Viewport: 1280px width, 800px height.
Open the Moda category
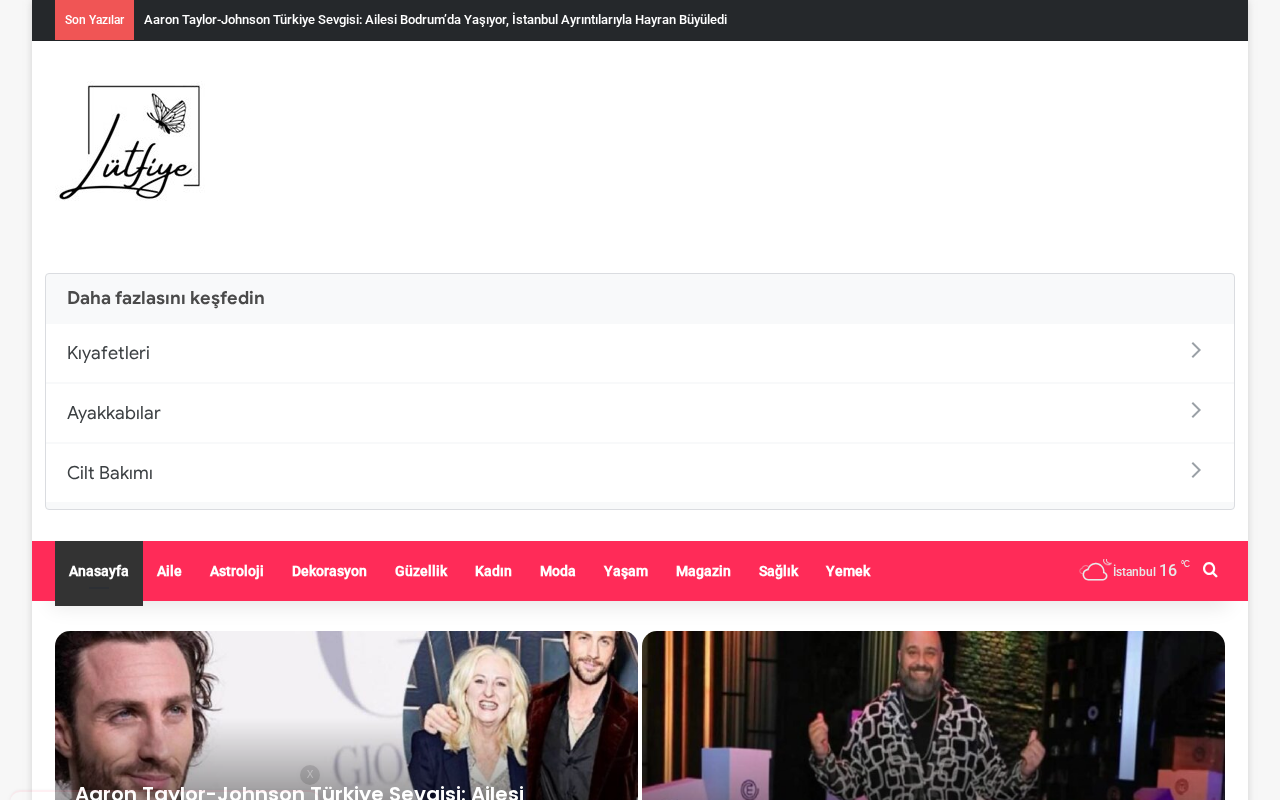point(558,571)
